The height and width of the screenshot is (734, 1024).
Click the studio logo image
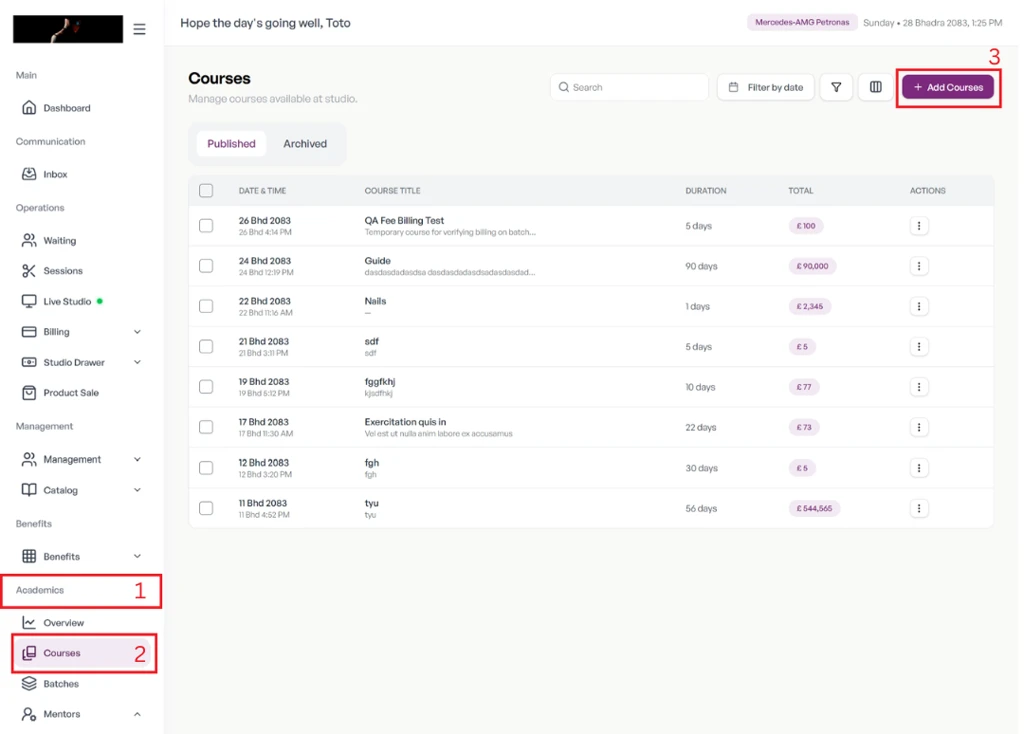68,29
